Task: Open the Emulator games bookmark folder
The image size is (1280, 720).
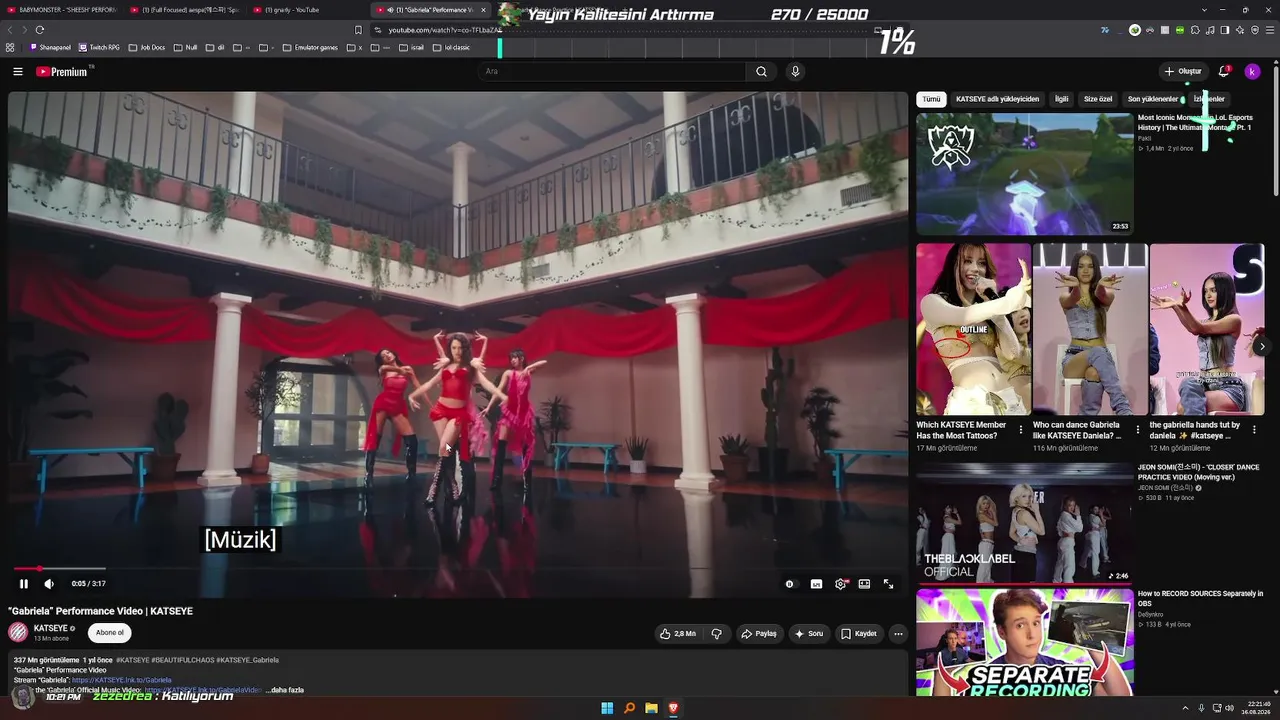Action: coord(311,47)
